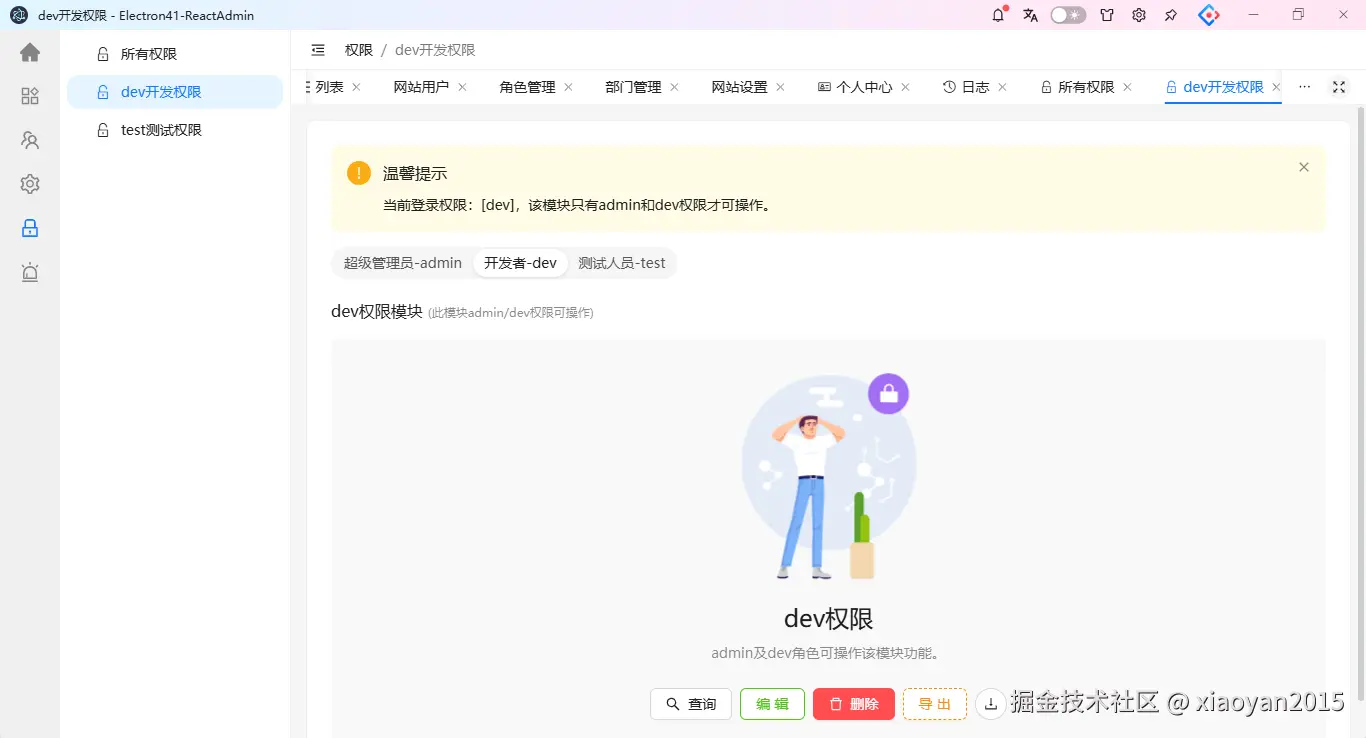Image resolution: width=1366 pixels, height=738 pixels.
Task: Switch to the 部门管理 tab
Action: click(633, 87)
